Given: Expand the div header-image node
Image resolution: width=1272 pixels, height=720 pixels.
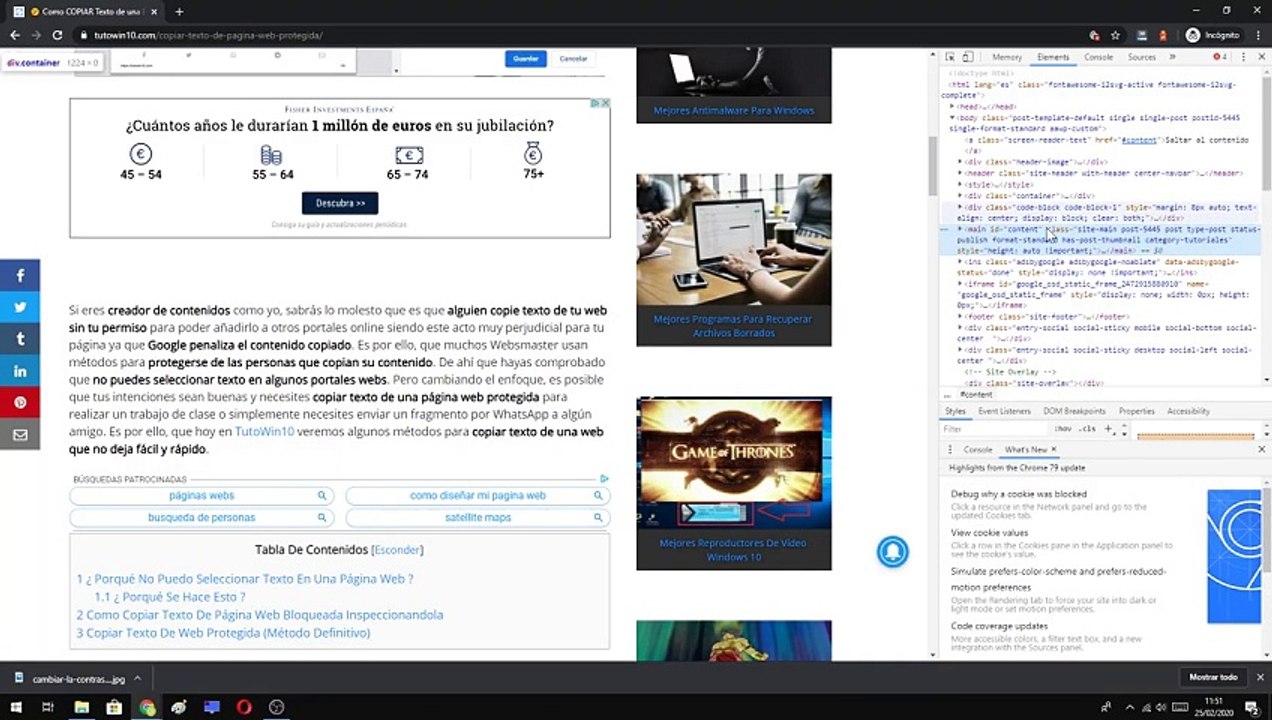Looking at the screenshot, I should [961, 162].
